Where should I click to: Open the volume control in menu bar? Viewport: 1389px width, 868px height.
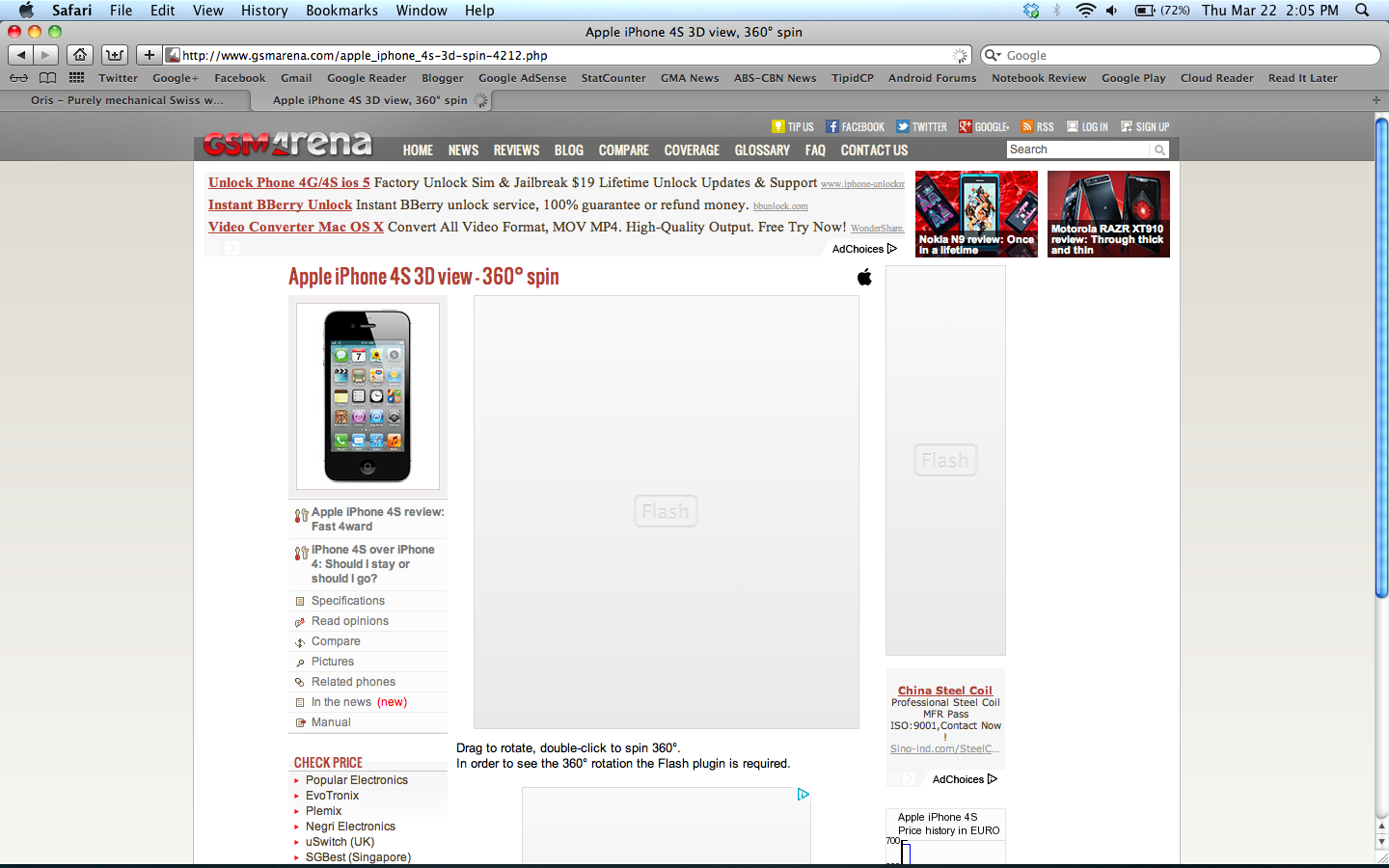(x=1112, y=11)
